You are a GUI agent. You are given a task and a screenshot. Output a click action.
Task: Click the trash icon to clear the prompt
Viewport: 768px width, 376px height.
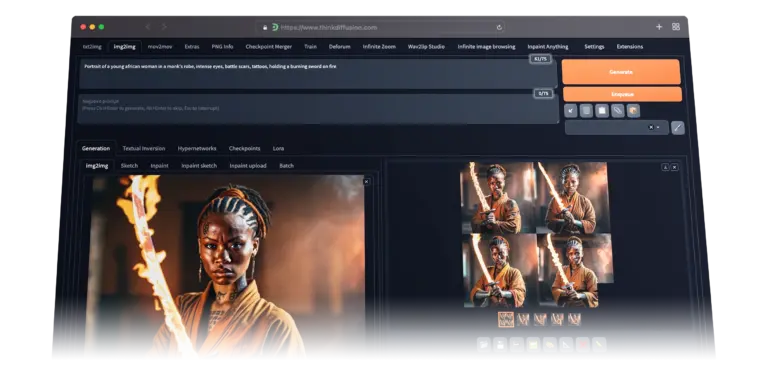[x=586, y=111]
